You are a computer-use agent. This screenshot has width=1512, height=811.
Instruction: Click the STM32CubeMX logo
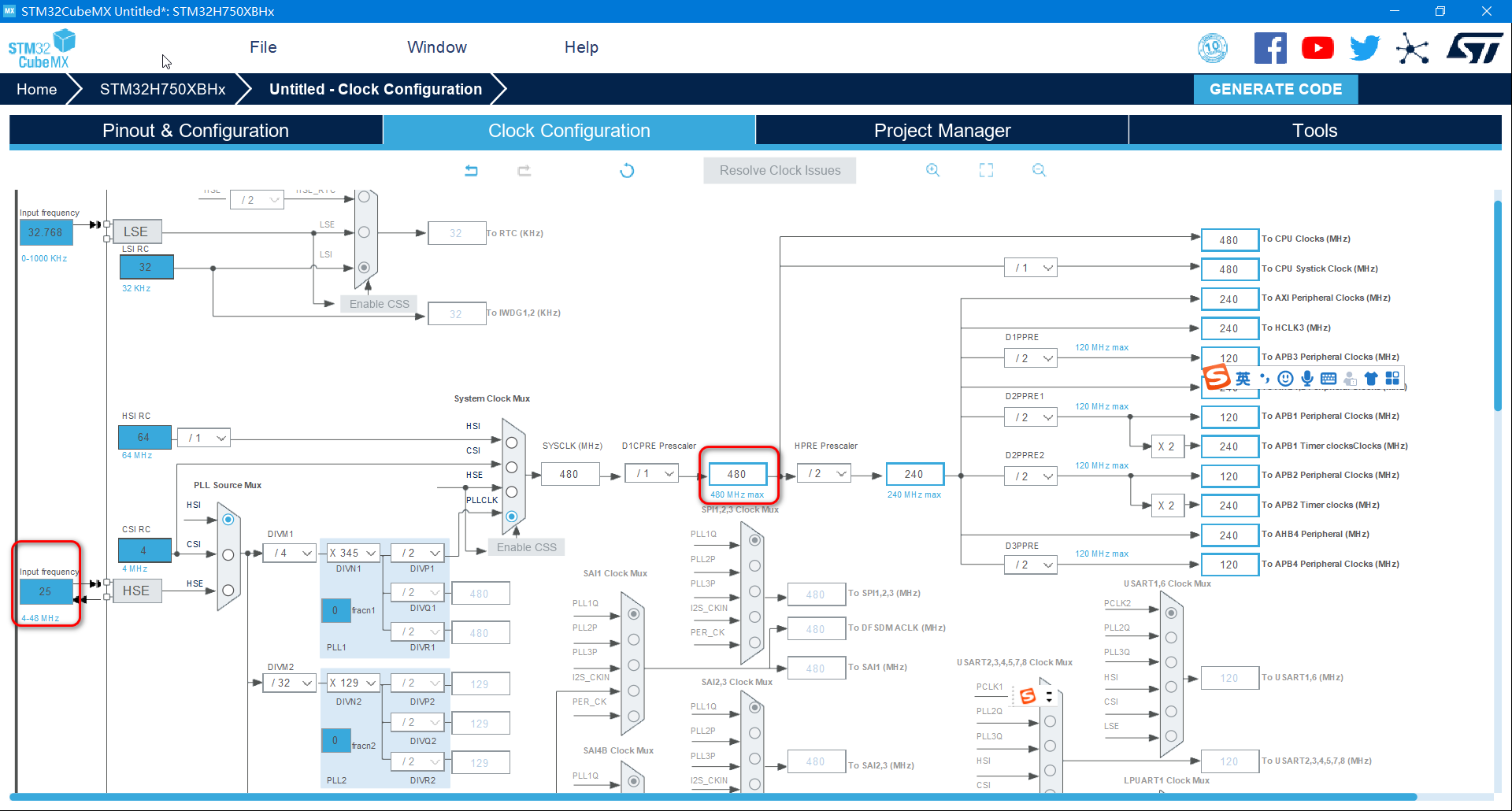(42, 49)
